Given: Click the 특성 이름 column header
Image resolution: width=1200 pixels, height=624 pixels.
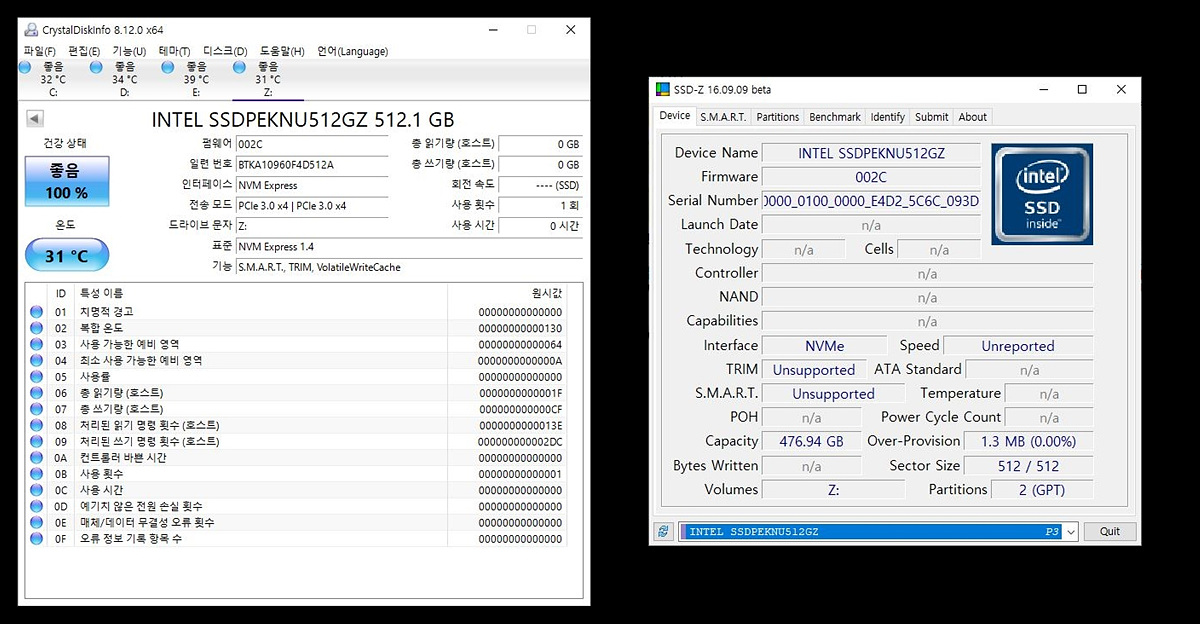Looking at the screenshot, I should pos(262,293).
